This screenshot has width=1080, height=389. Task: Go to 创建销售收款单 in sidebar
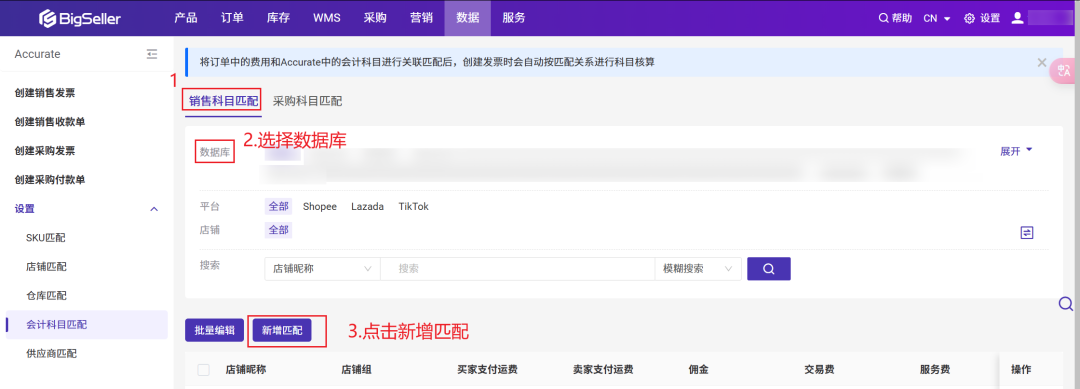(x=50, y=122)
